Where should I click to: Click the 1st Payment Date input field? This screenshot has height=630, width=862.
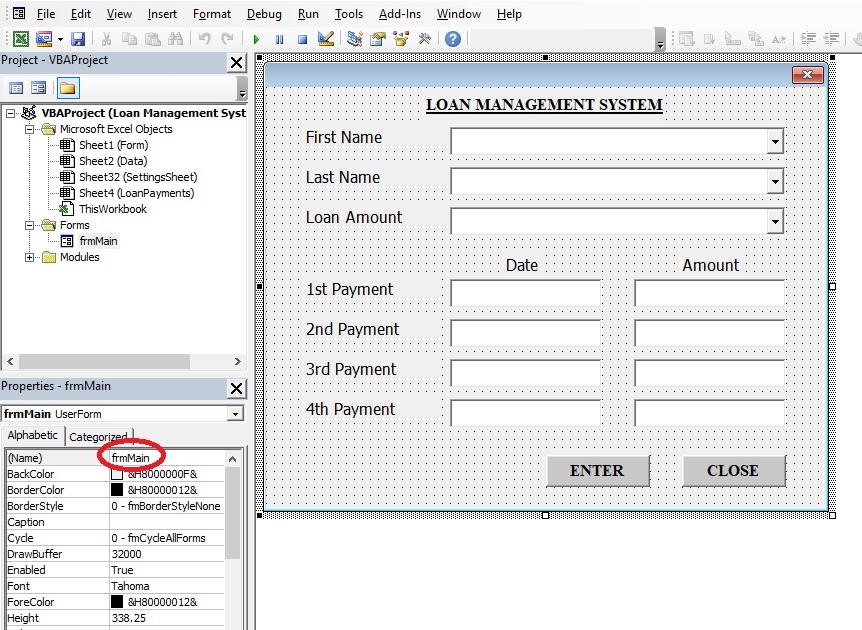[x=525, y=292]
